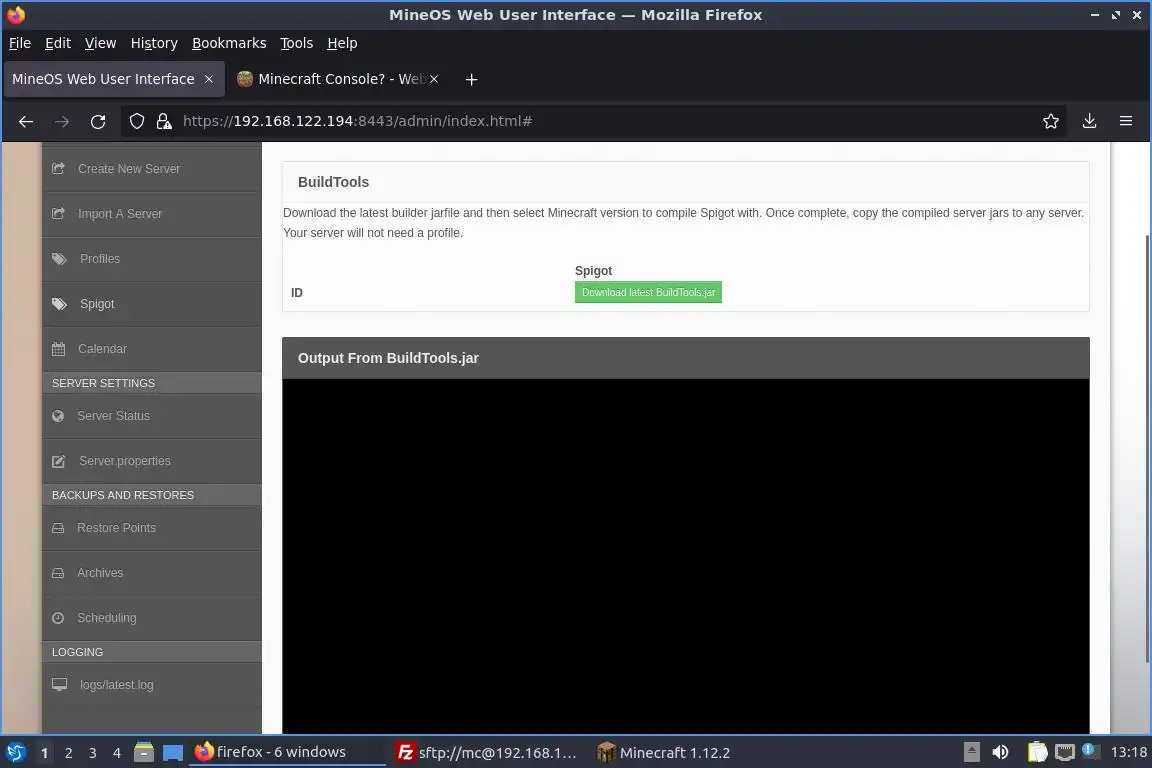The width and height of the screenshot is (1152, 768).
Task: Open Scheduling page
Action: coord(151,618)
